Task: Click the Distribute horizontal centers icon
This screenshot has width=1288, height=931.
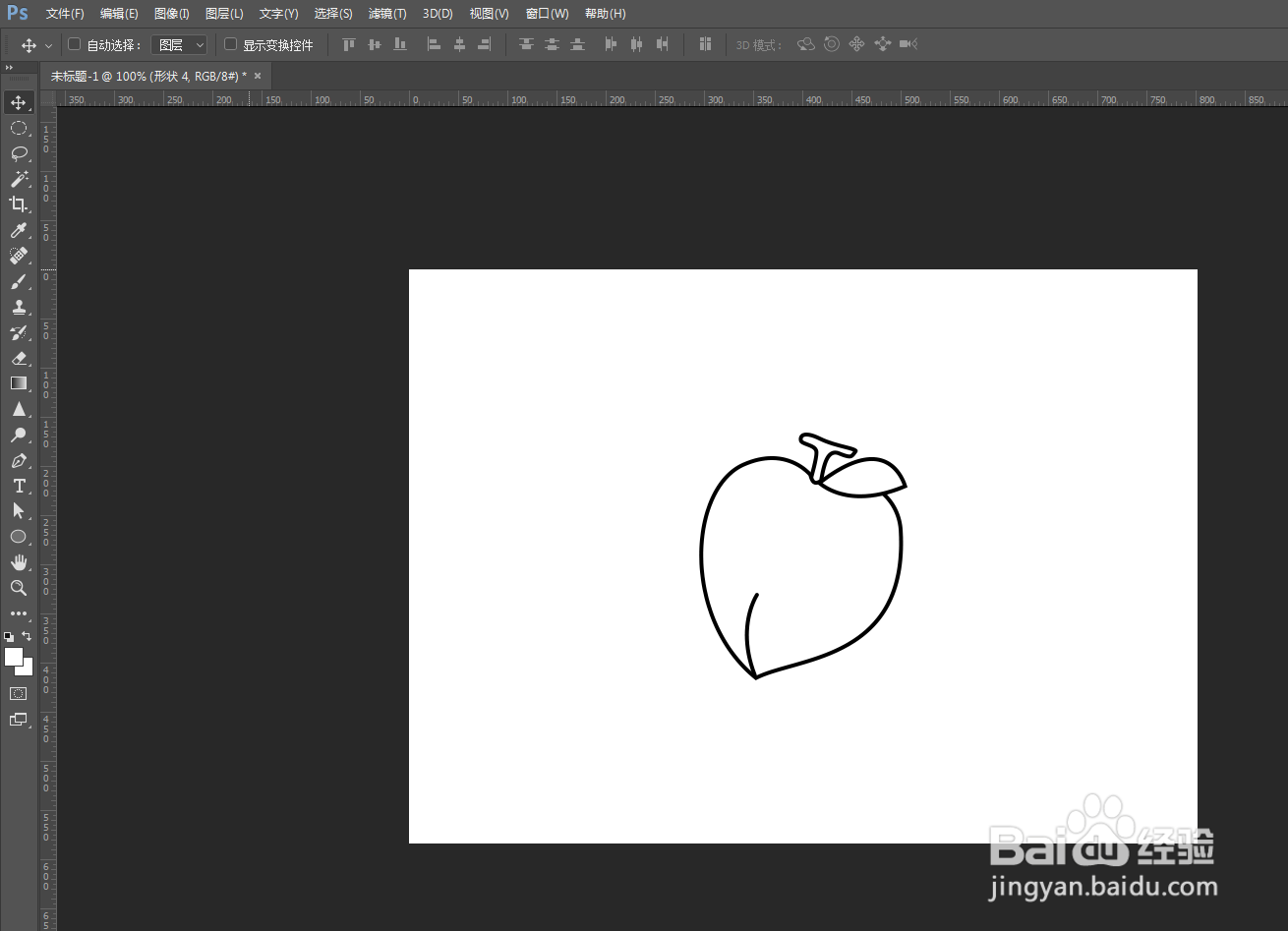Action: [x=636, y=44]
